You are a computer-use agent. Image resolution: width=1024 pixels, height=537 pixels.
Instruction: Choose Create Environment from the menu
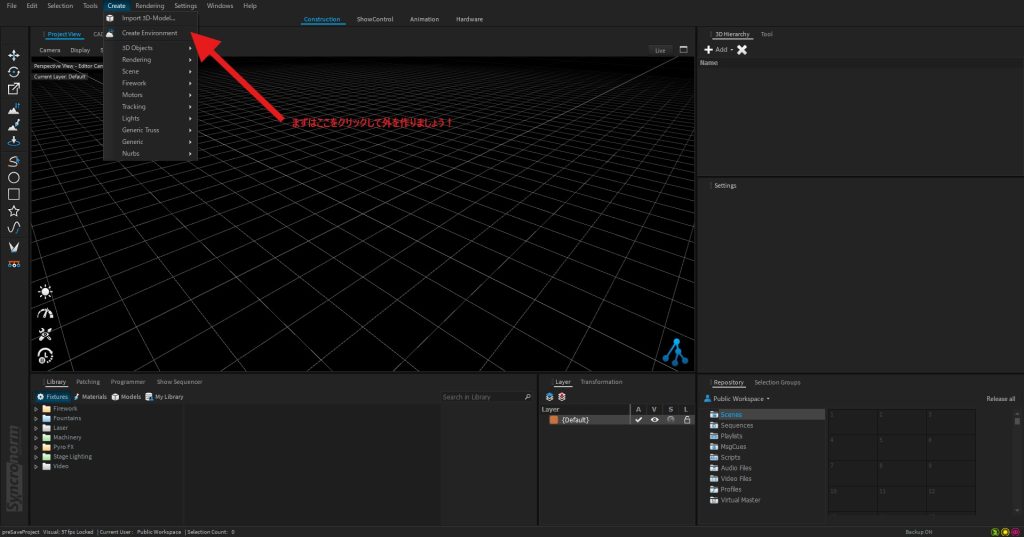(149, 33)
